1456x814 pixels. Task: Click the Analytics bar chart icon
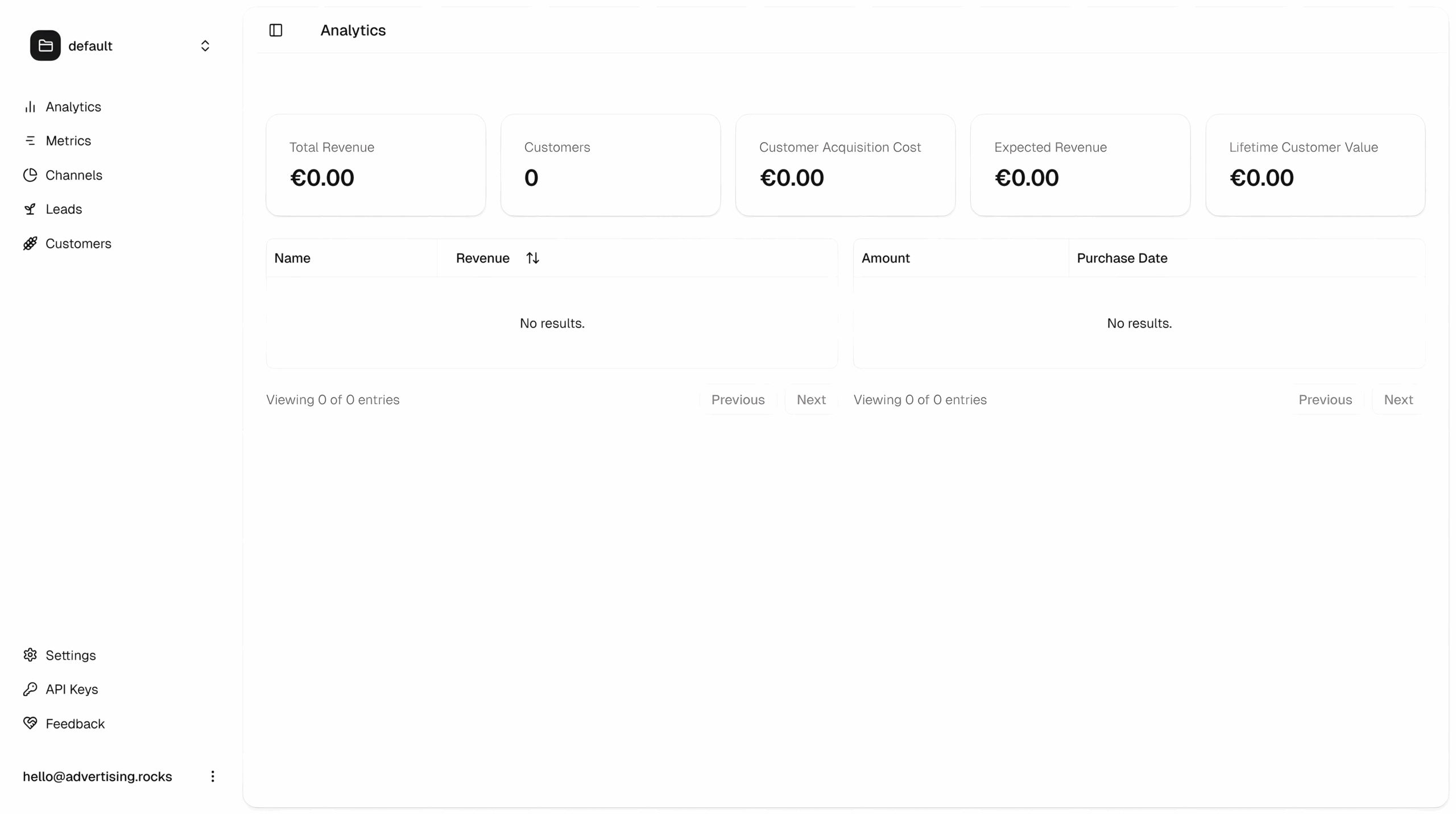[x=30, y=107]
